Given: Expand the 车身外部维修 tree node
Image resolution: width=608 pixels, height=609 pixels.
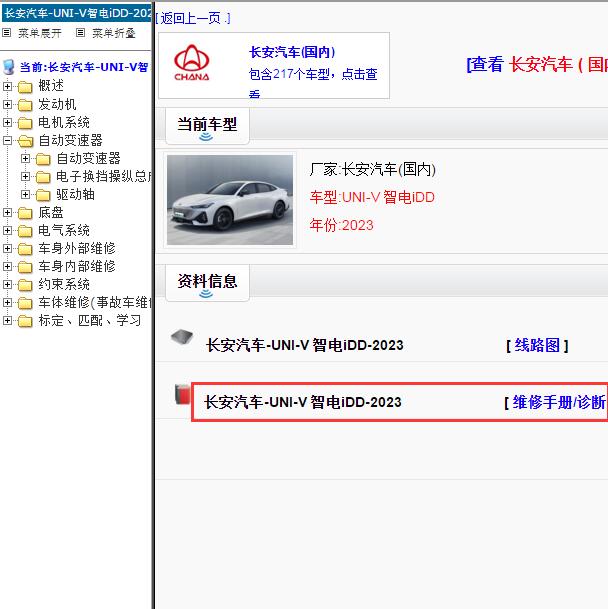Looking at the screenshot, I should click(x=7, y=248).
